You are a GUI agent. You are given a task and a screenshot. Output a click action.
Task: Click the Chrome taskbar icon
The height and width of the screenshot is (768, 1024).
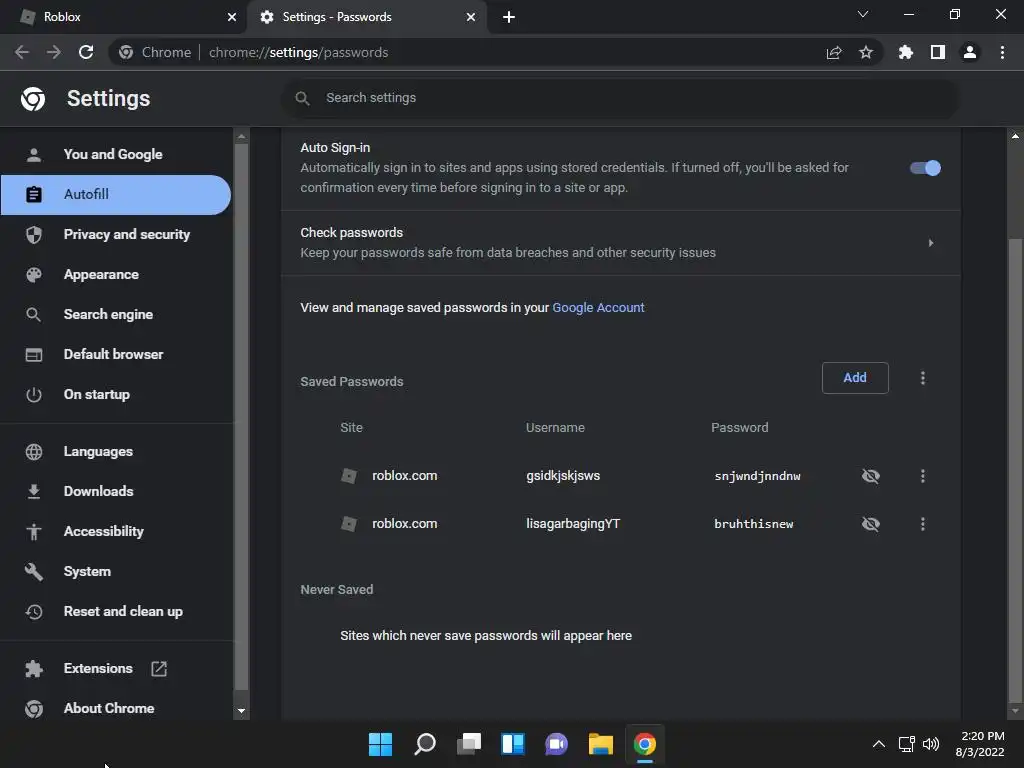[x=645, y=744]
